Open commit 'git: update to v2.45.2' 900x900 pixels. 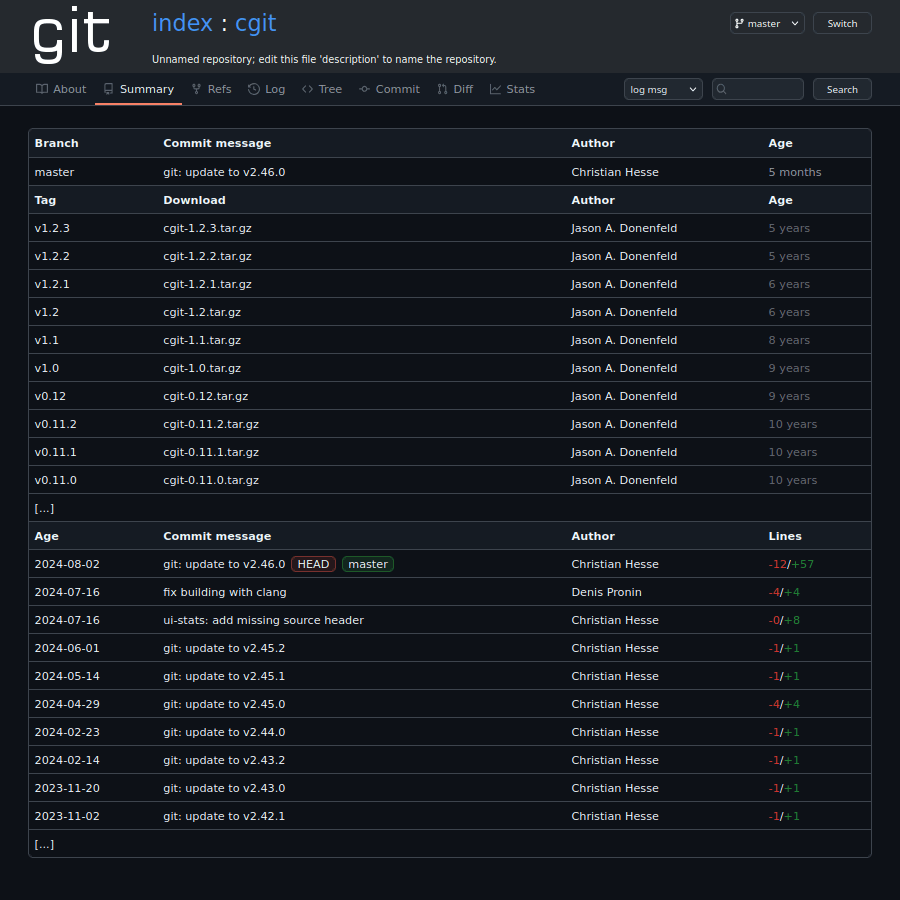click(x=224, y=648)
